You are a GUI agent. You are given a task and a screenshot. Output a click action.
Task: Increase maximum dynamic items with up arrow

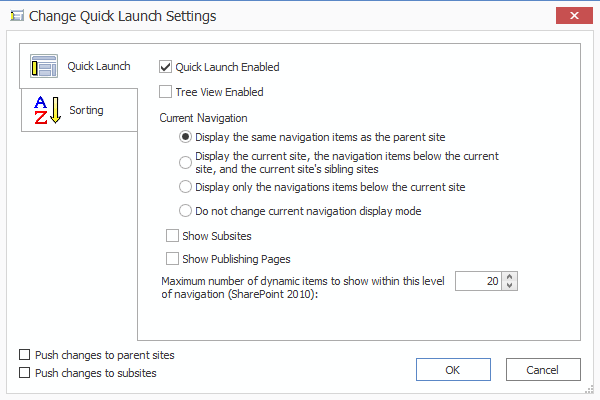[x=510, y=276]
